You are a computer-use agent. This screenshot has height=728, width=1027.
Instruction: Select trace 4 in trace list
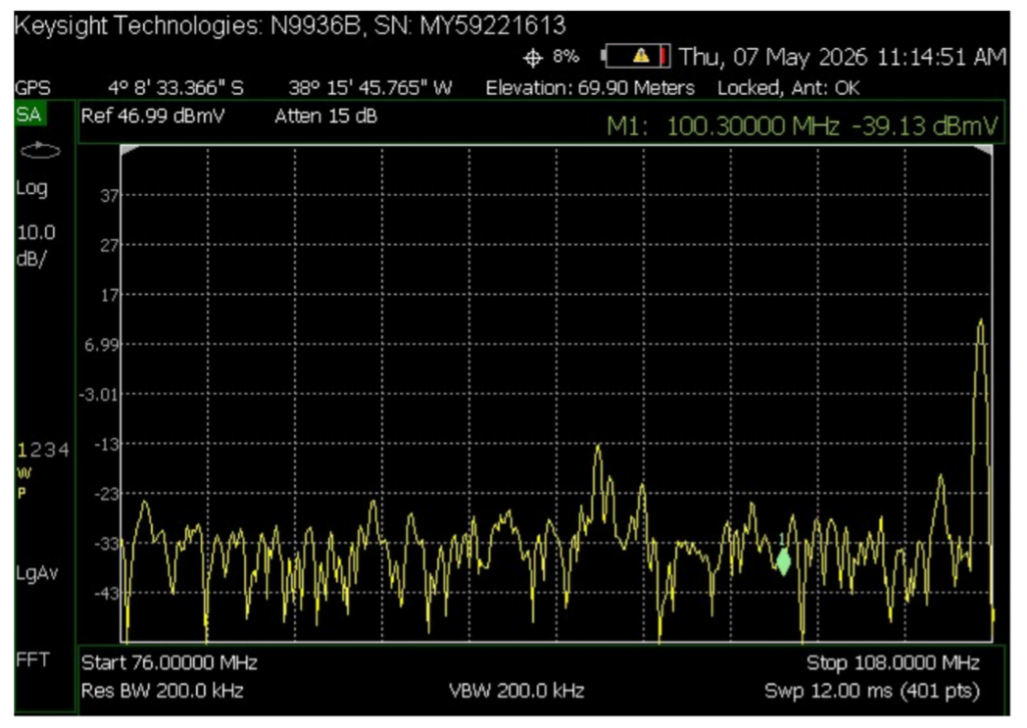63,450
